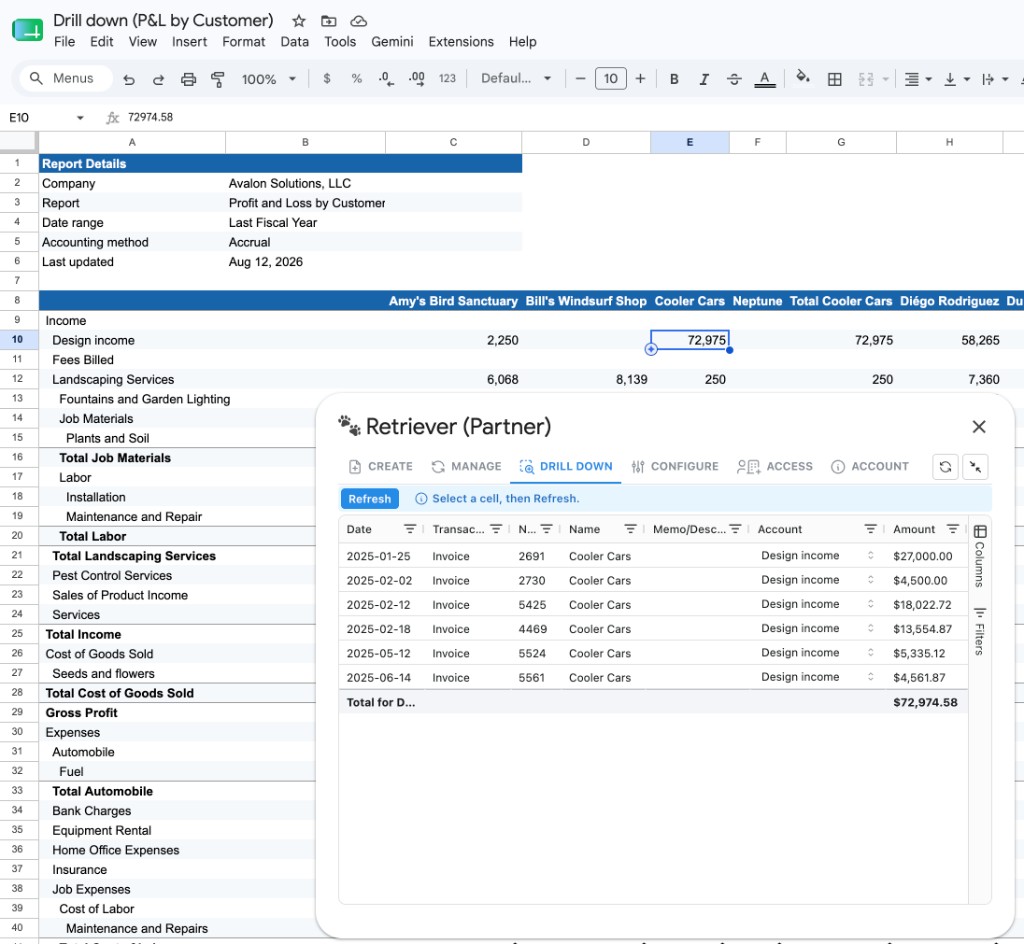Increase decimal places icon

click(417, 78)
